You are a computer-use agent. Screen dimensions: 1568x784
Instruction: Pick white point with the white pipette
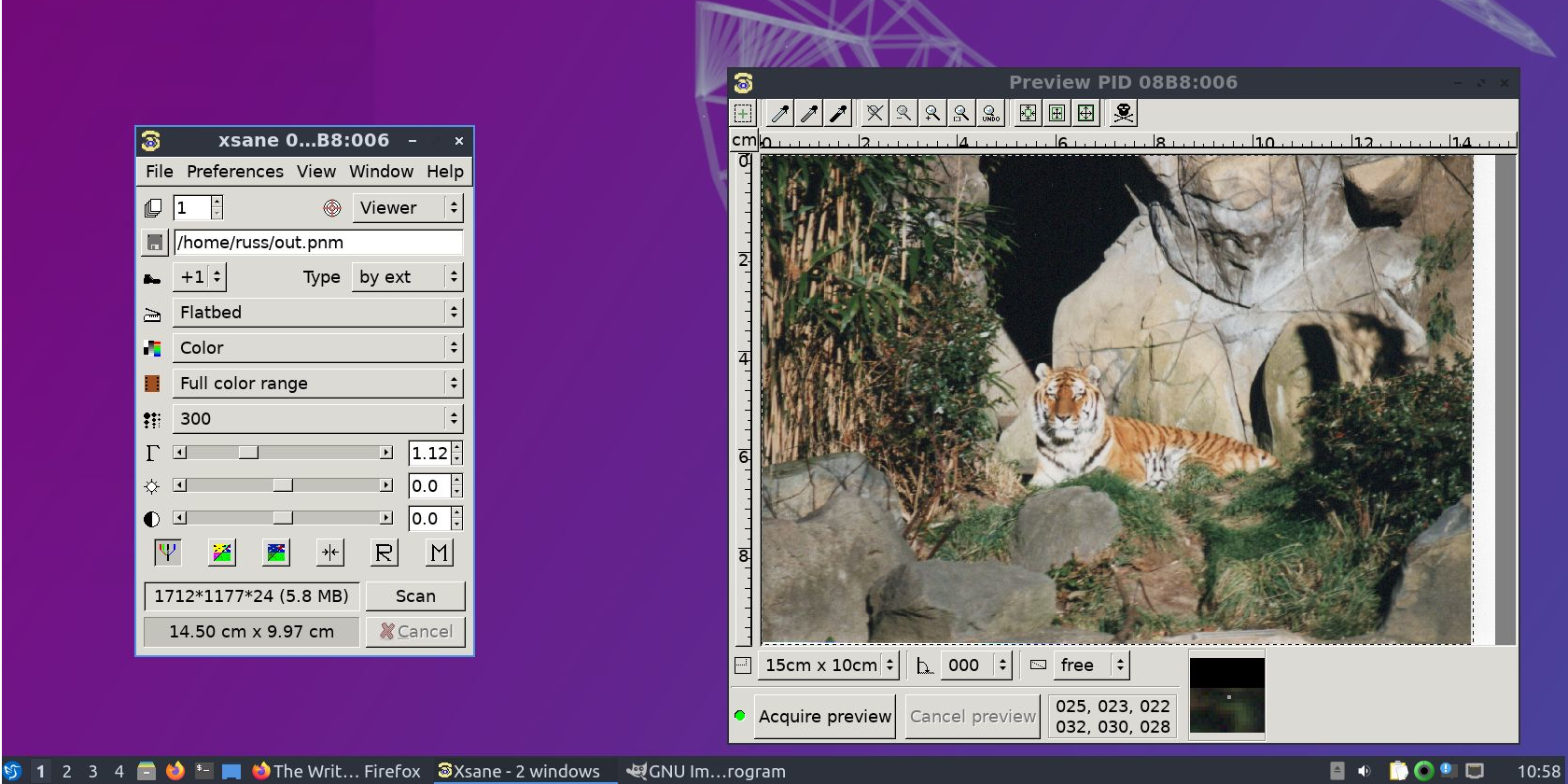point(780,114)
